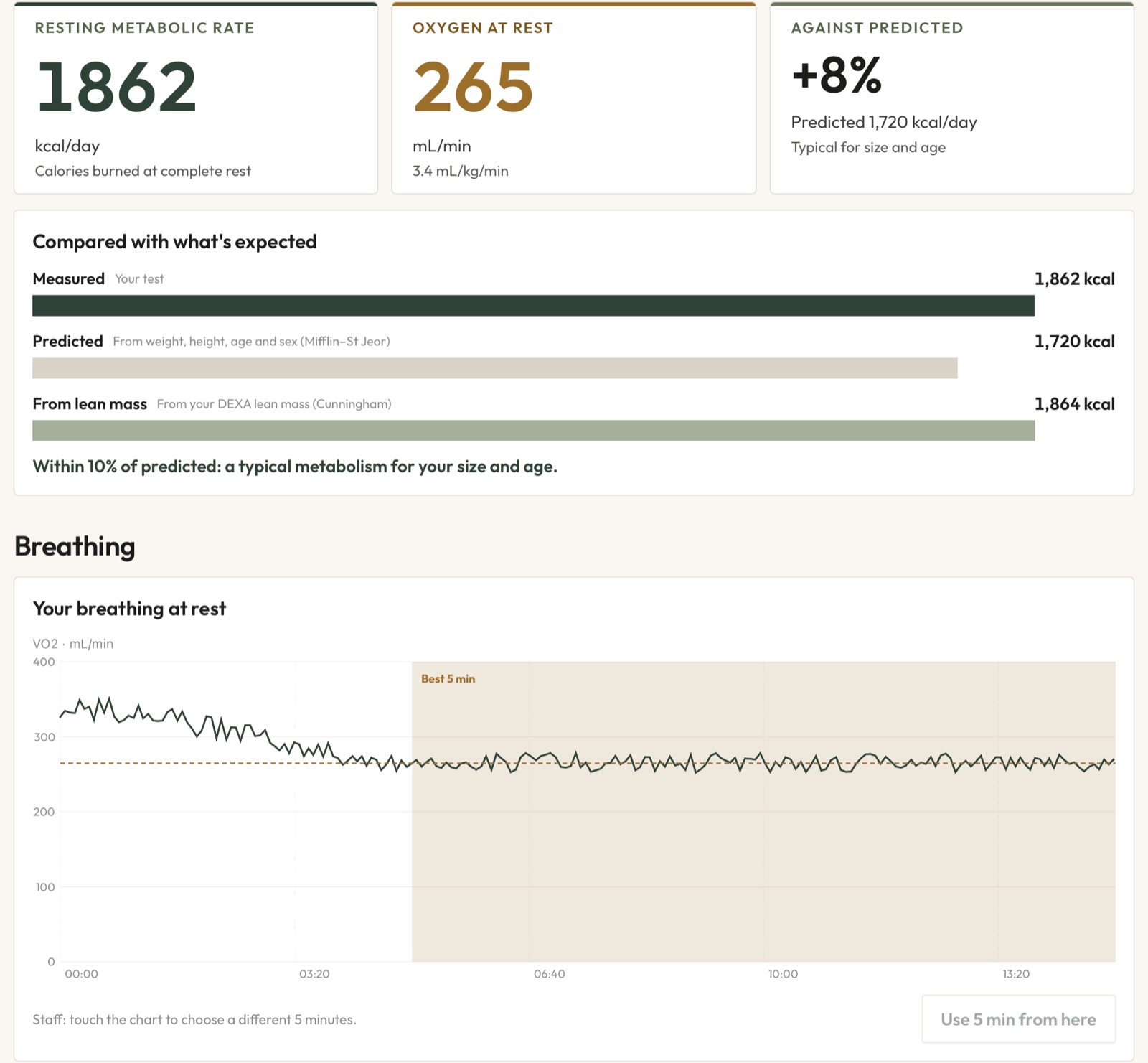The width and height of the screenshot is (1148, 1063).
Task: Click the 1862 resting metabolic rate value
Action: tap(116, 87)
